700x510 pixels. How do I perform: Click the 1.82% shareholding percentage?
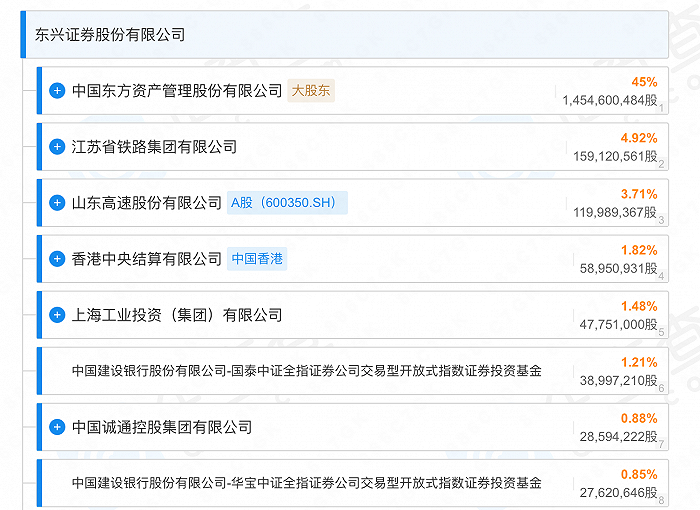(639, 250)
